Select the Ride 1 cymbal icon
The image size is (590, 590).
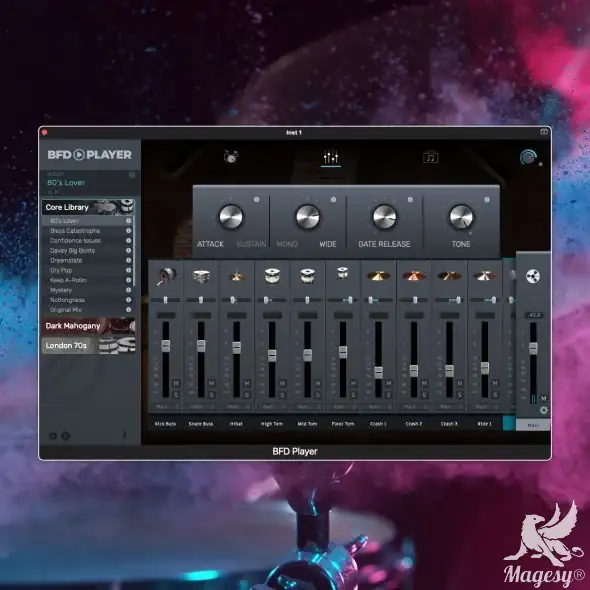pos(485,276)
